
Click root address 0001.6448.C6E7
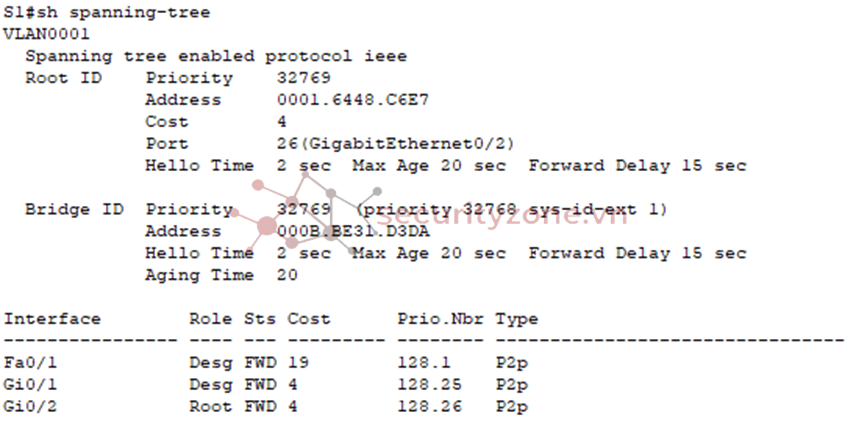pos(353,100)
